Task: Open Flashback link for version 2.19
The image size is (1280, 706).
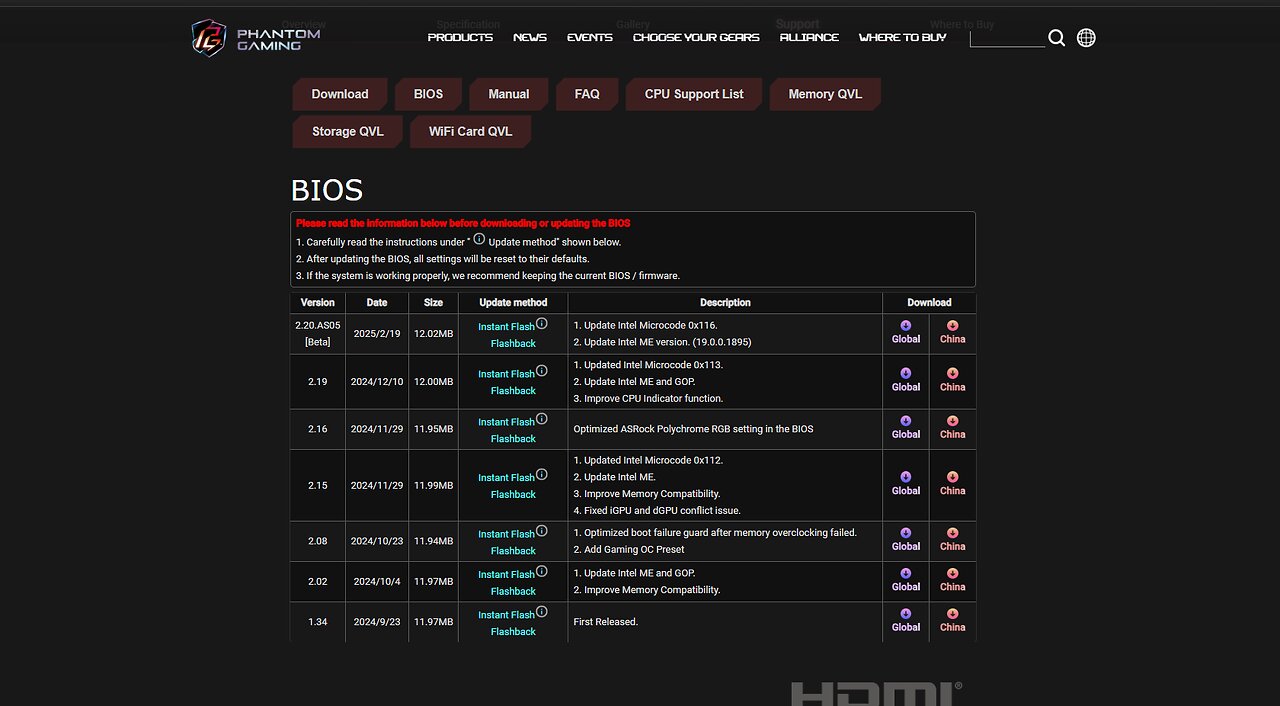Action: click(513, 391)
